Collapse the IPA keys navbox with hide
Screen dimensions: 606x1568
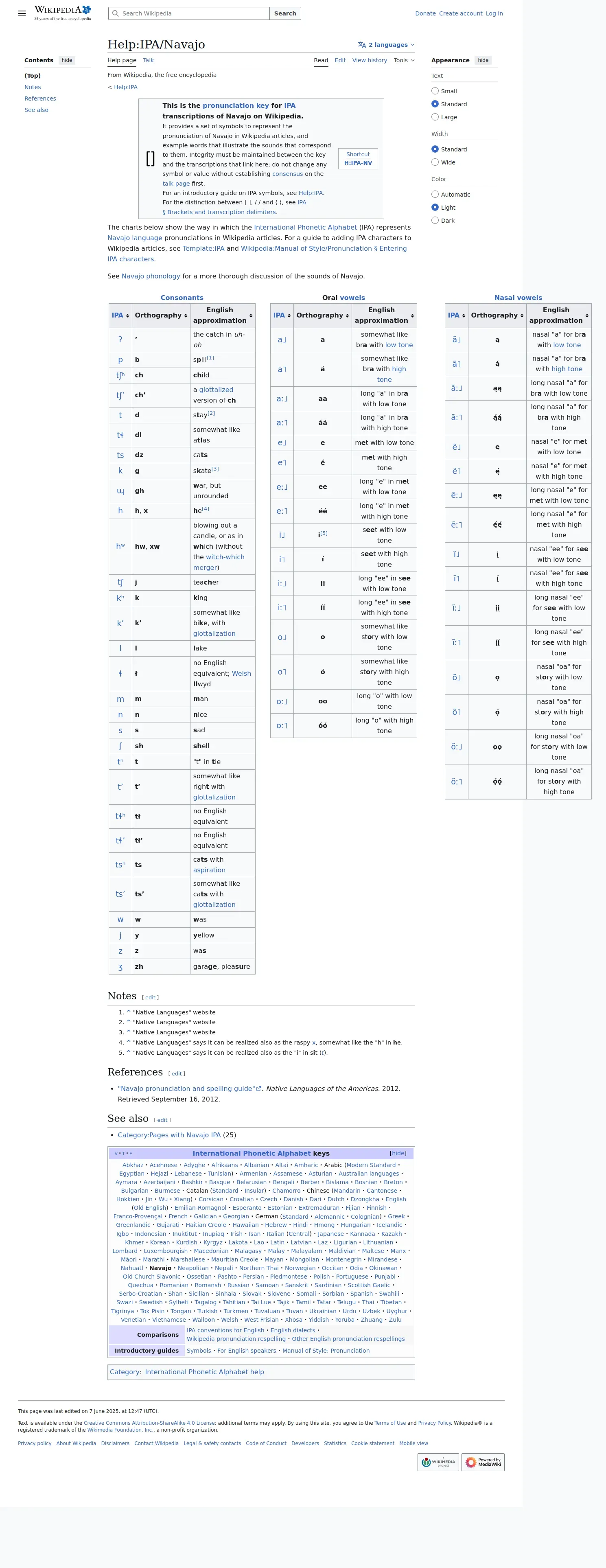pos(398,1154)
